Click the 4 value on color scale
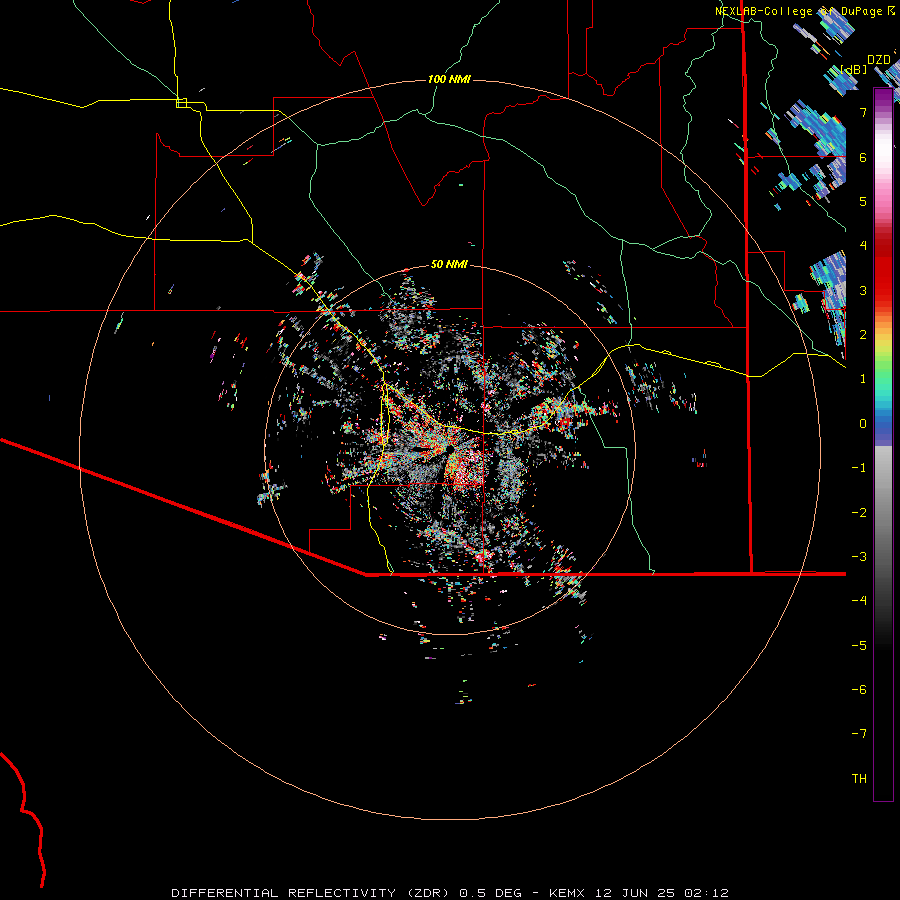The width and height of the screenshot is (900, 900). coord(863,246)
